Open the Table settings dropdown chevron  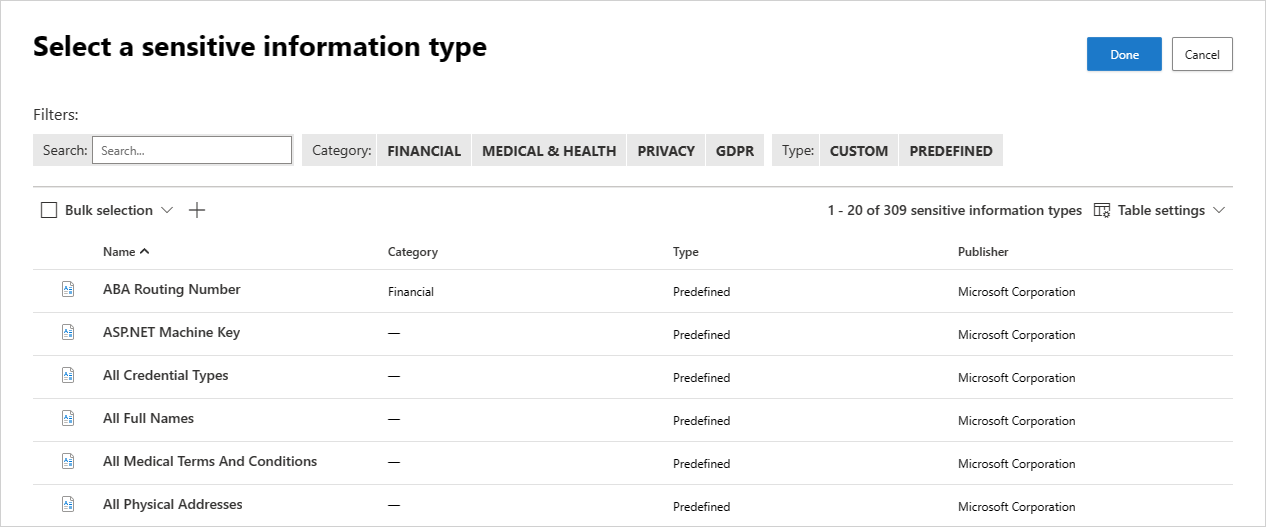click(x=1218, y=210)
